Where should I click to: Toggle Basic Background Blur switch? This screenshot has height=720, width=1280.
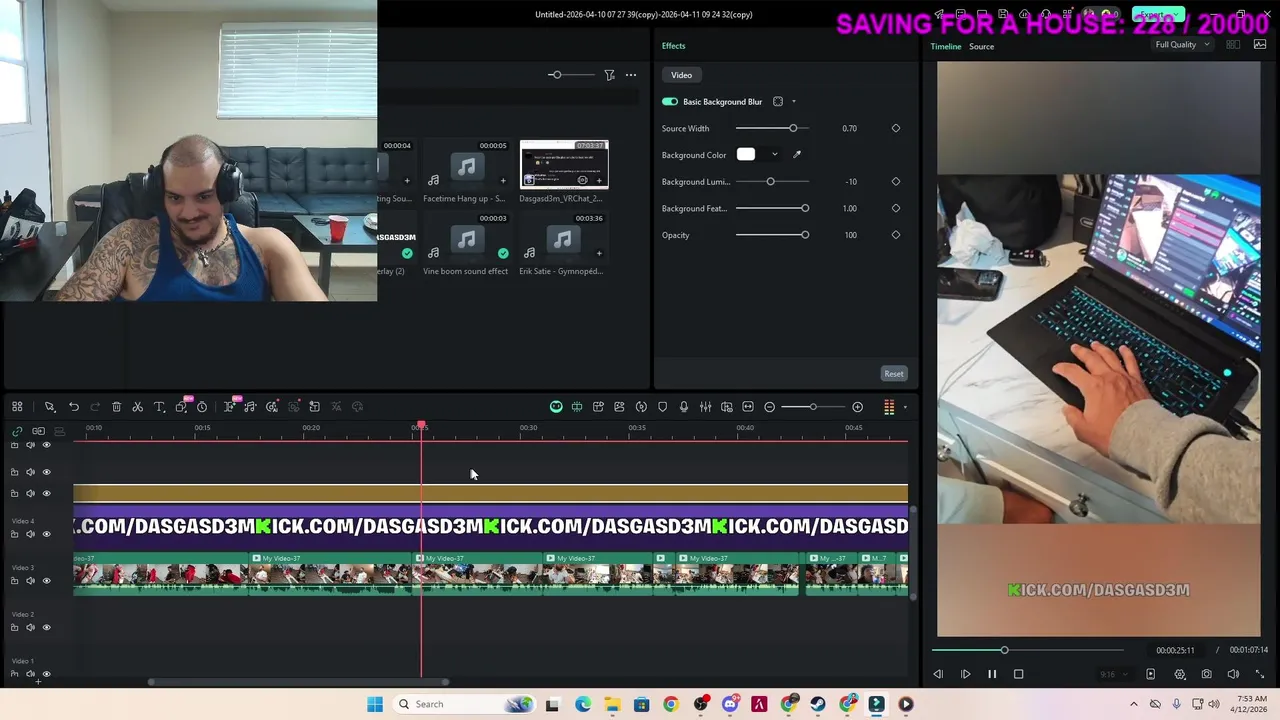pyautogui.click(x=670, y=101)
